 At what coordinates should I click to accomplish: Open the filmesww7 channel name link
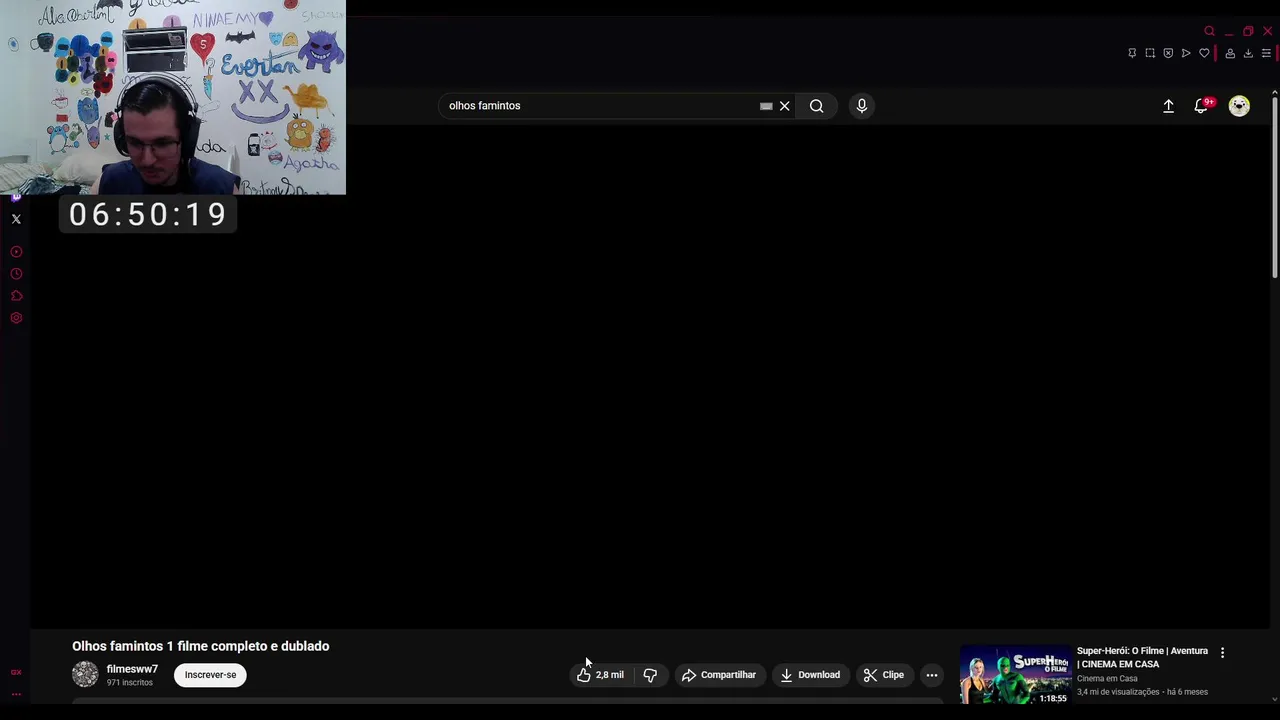coord(132,669)
